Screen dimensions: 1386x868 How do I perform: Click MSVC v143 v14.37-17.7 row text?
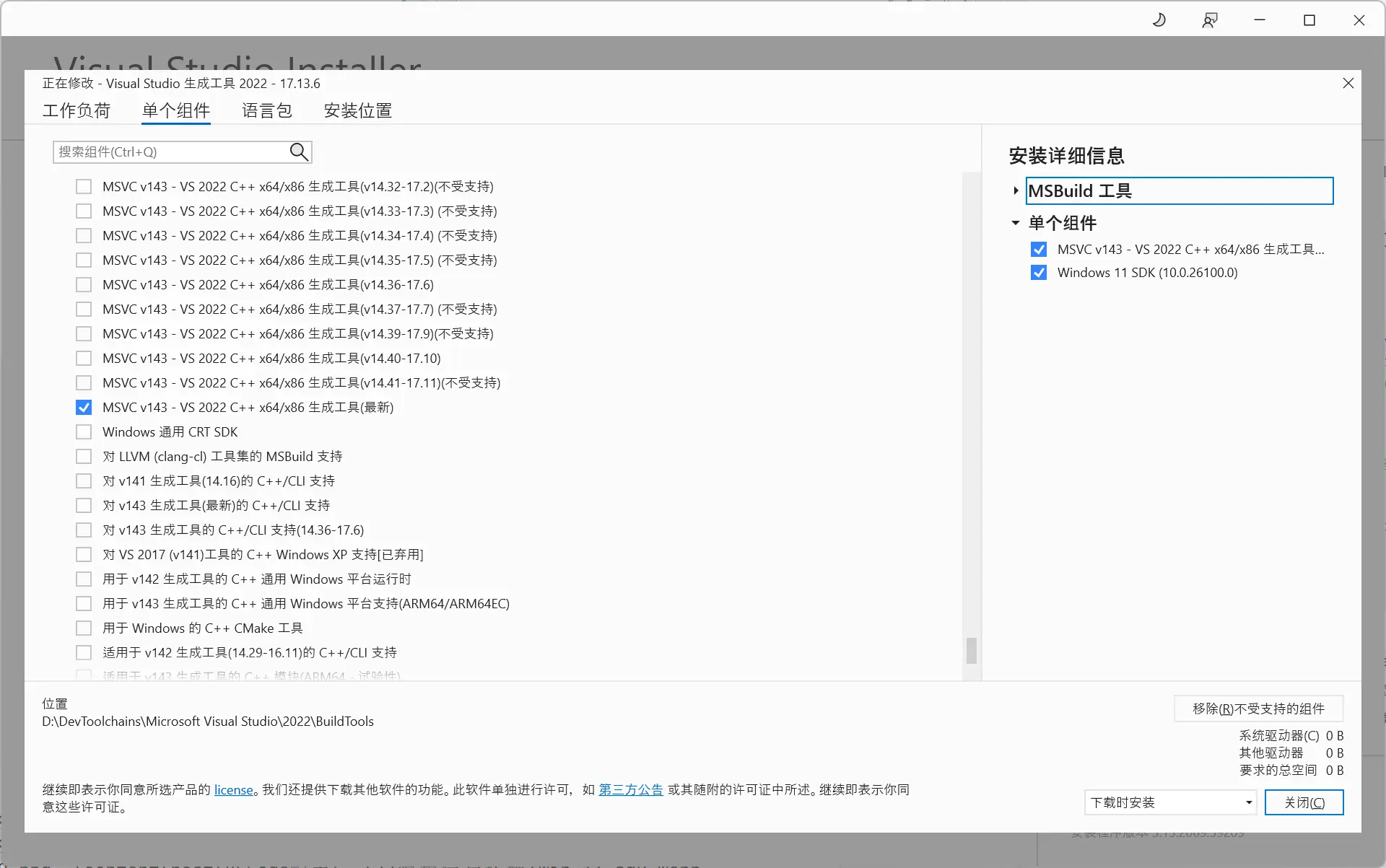[x=300, y=310]
